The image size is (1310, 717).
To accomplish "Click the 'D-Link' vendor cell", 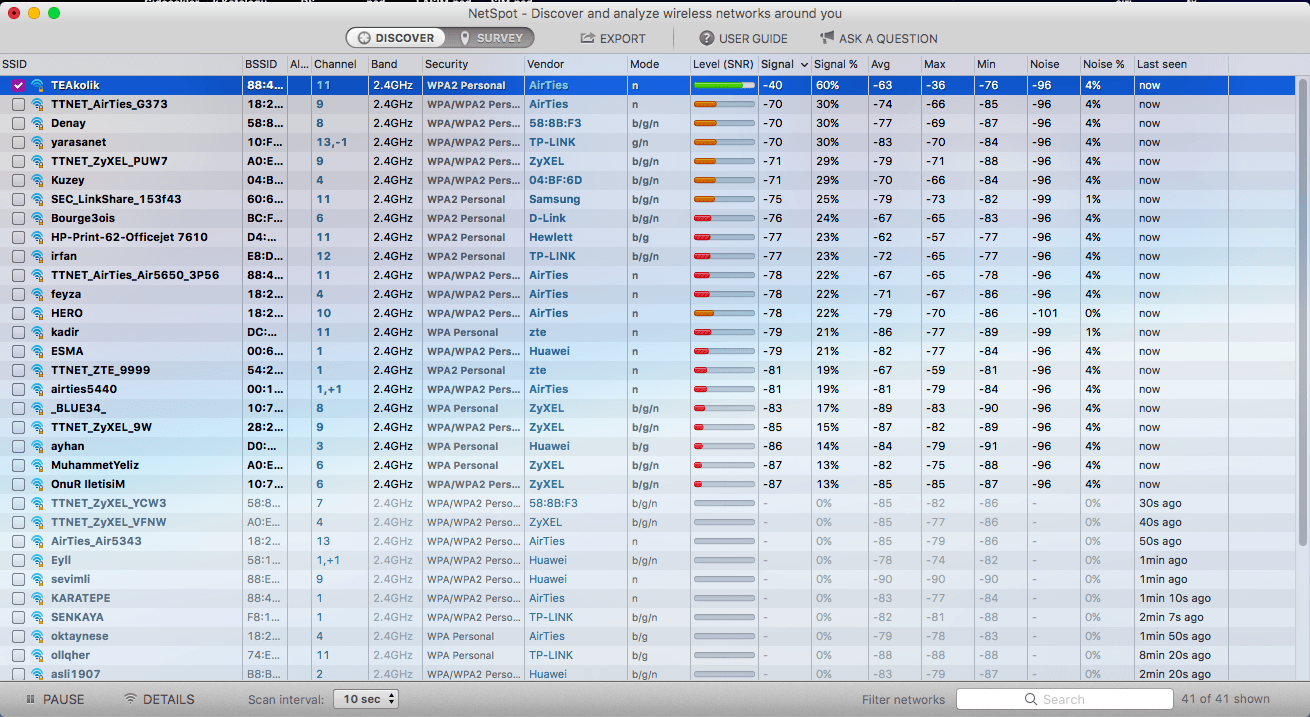I will (547, 218).
